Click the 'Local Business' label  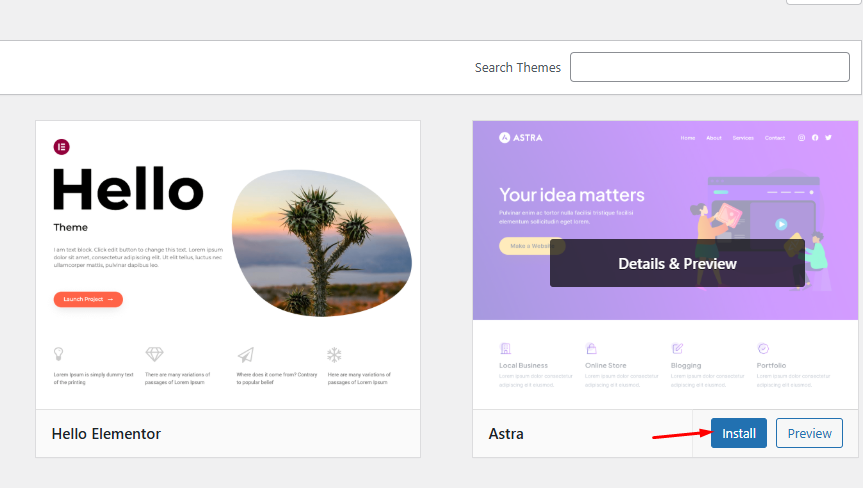(x=523, y=365)
